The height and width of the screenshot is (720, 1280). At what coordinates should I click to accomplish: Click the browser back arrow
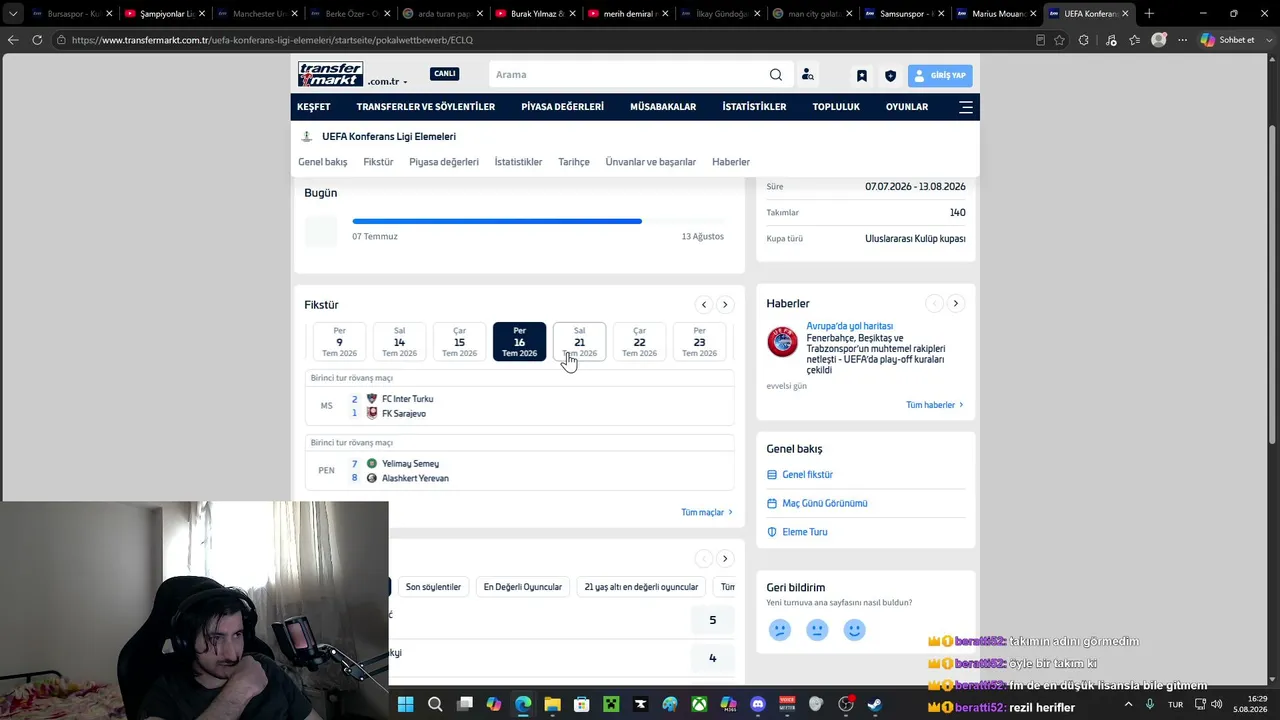13,40
